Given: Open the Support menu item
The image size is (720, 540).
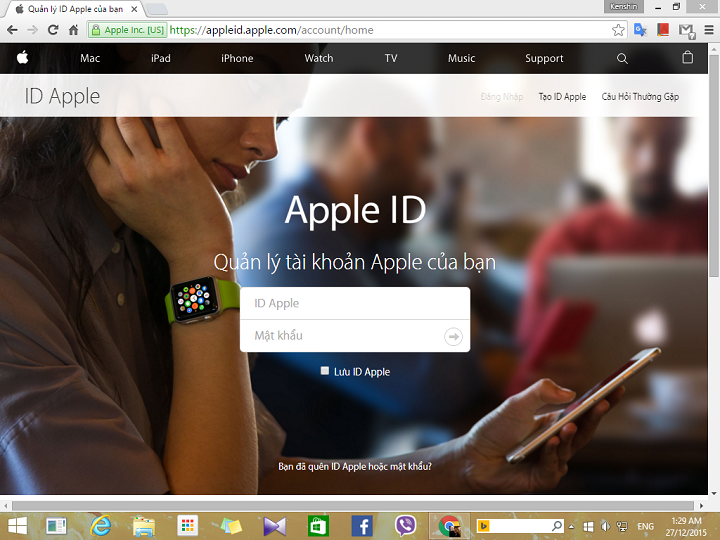Looking at the screenshot, I should [x=544, y=58].
